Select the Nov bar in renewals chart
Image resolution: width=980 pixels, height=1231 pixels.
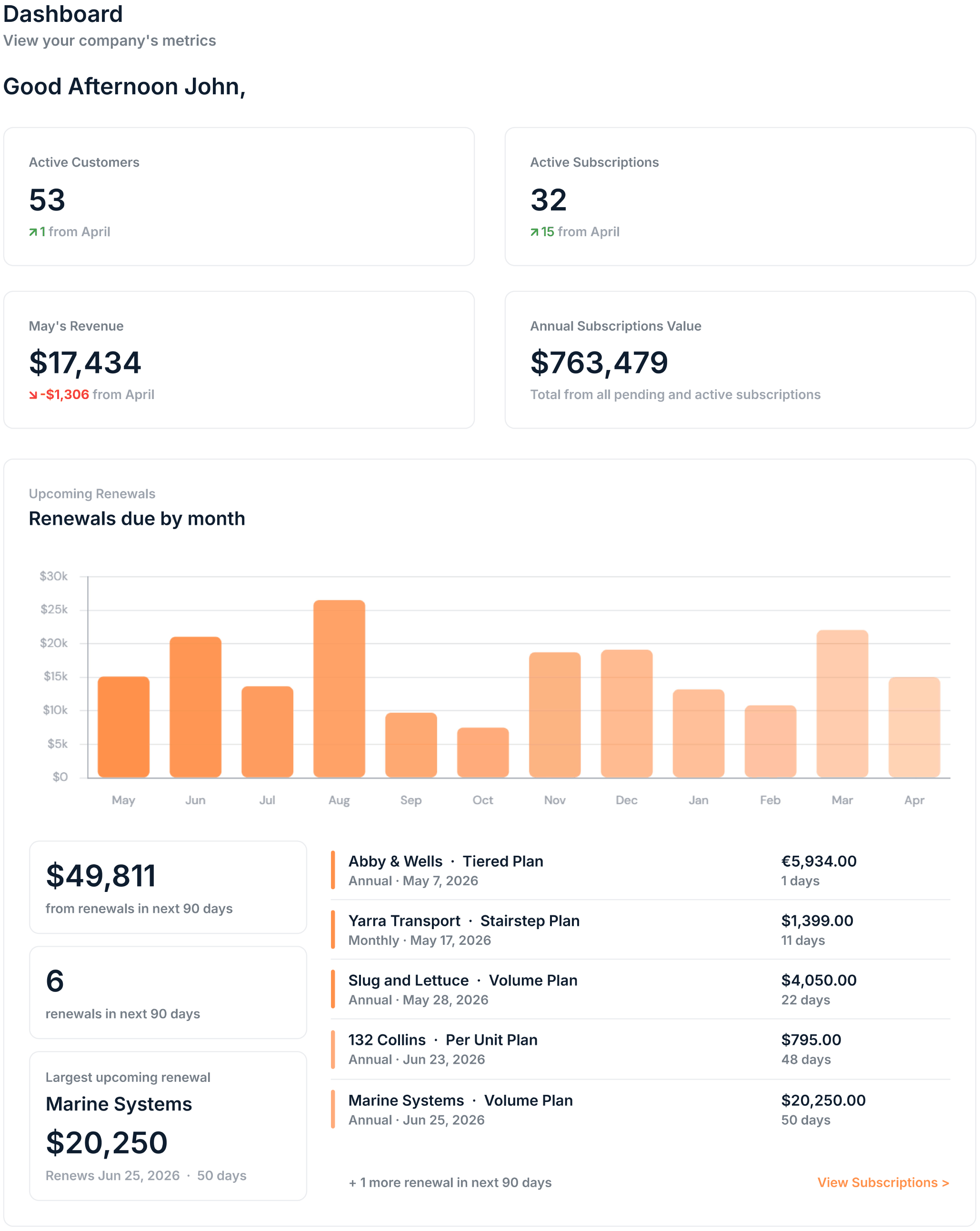click(x=555, y=715)
